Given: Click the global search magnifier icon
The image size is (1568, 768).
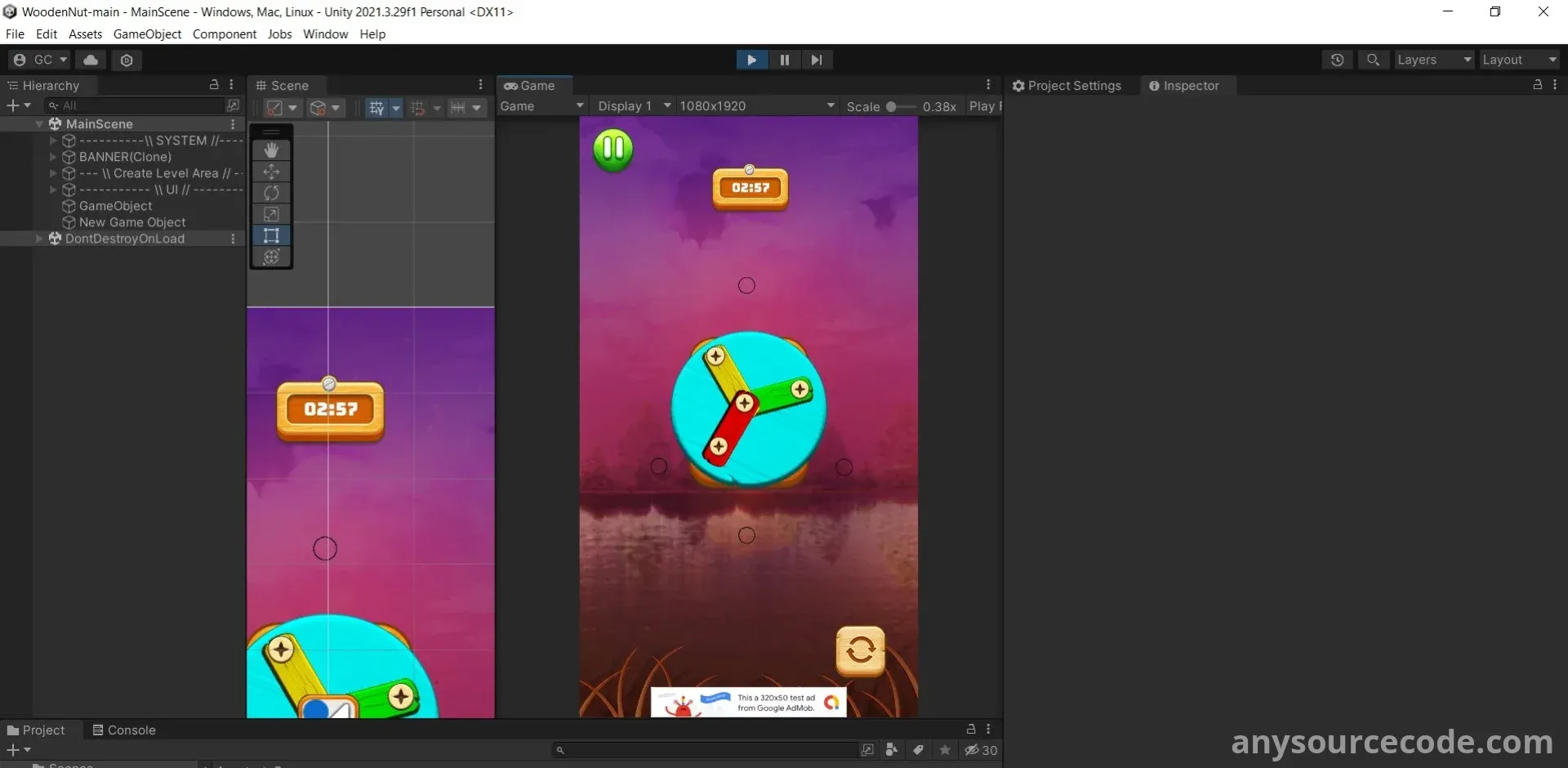Looking at the screenshot, I should tap(1373, 60).
